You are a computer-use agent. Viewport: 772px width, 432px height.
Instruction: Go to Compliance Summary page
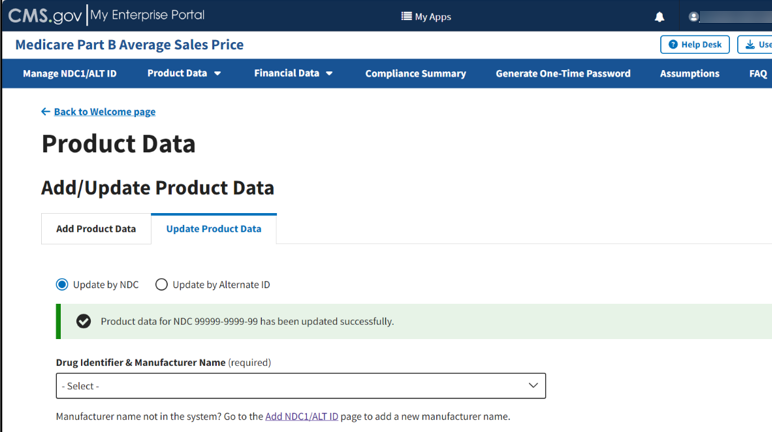[415, 73]
